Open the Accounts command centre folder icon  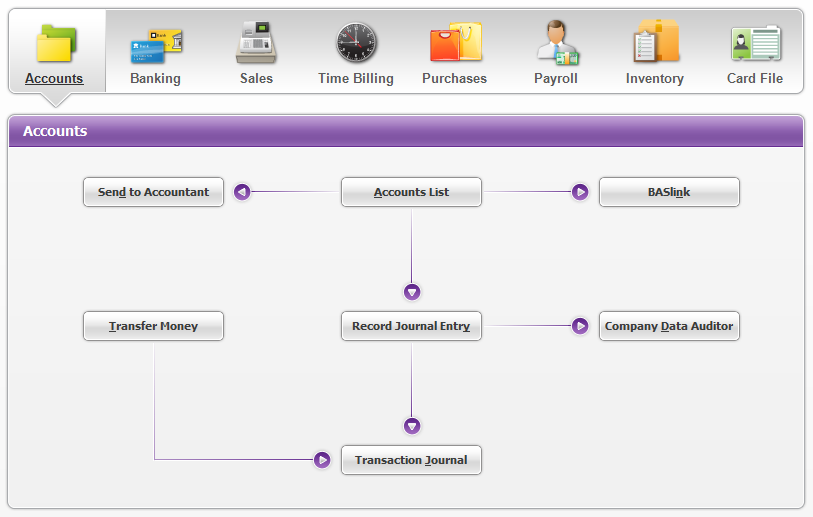click(x=56, y=44)
